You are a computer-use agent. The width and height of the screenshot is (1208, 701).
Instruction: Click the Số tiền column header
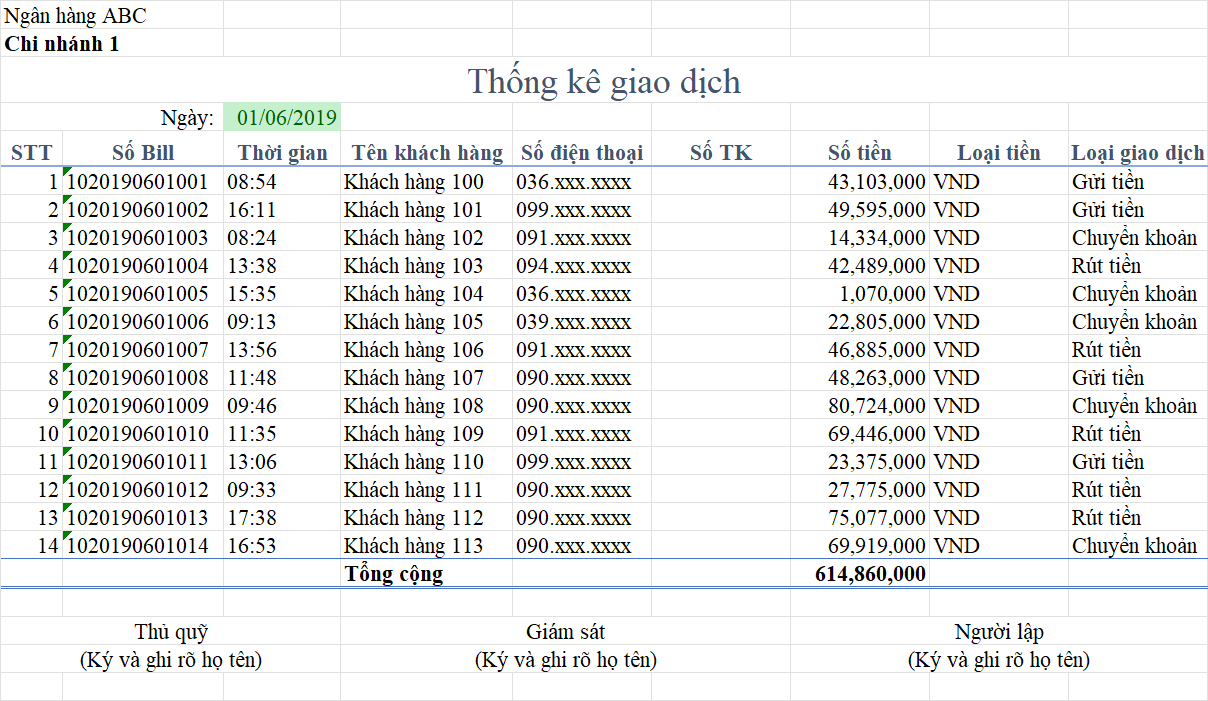[860, 153]
